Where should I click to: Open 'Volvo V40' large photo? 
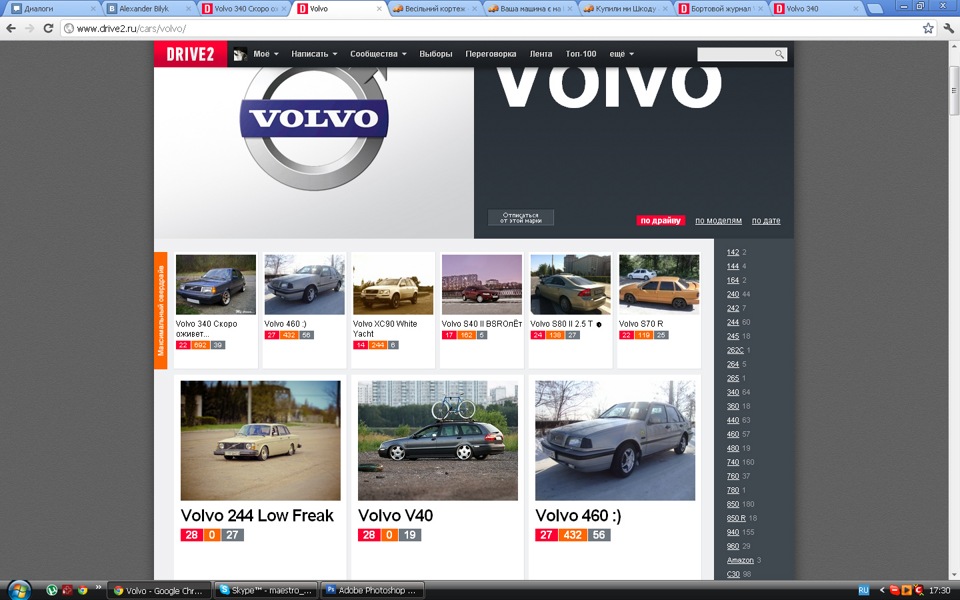(x=438, y=440)
